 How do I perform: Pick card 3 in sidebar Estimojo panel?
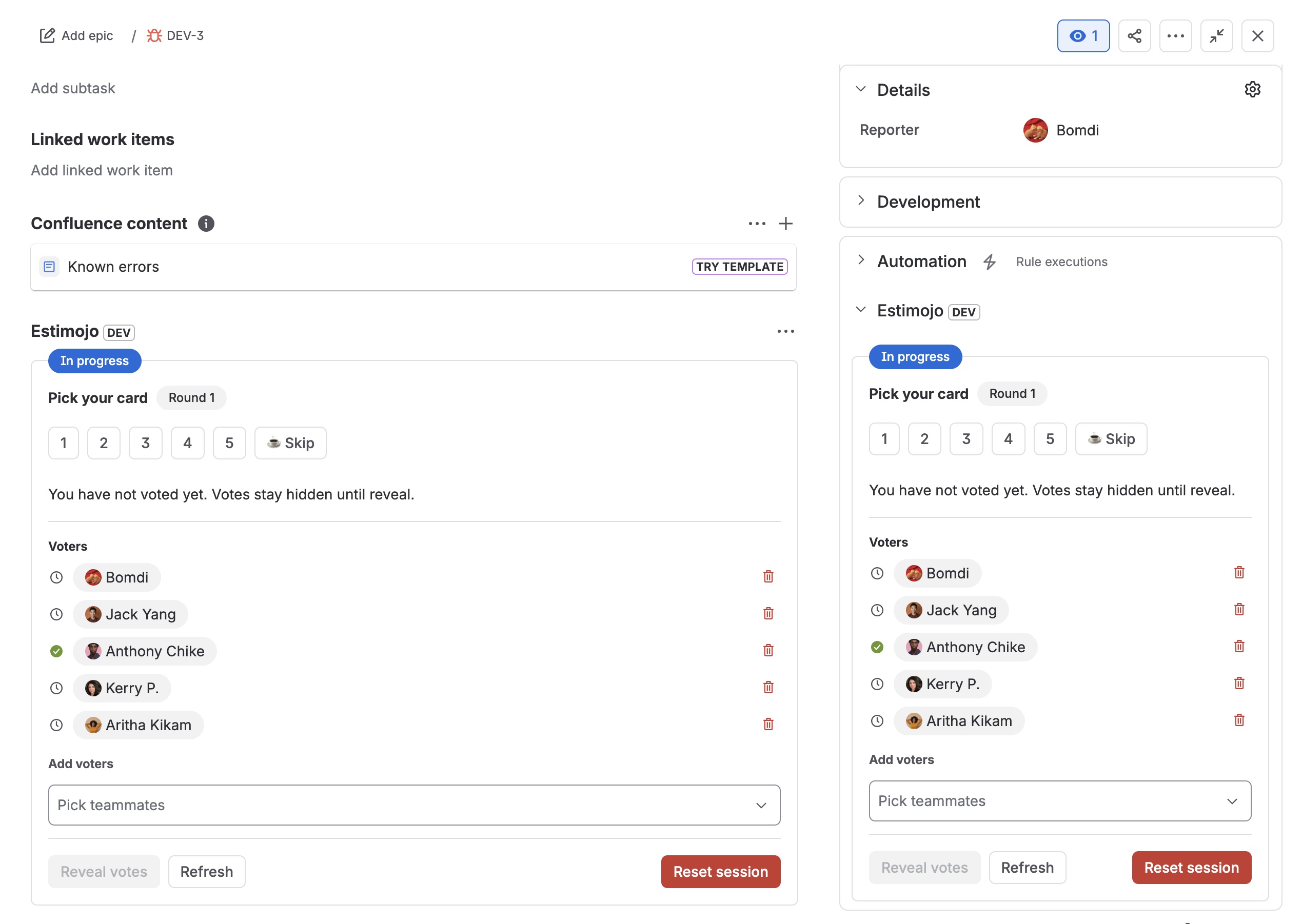pos(965,439)
